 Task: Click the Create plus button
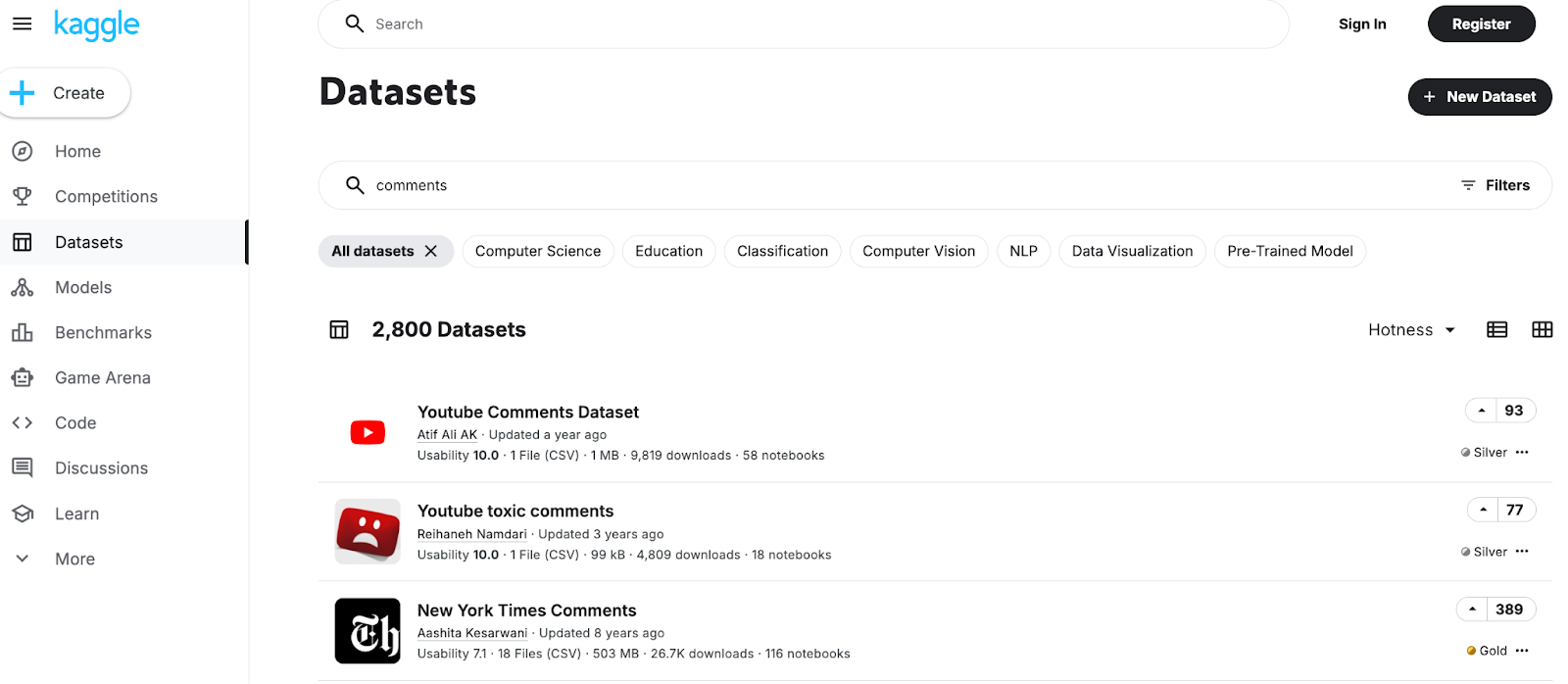click(x=65, y=93)
